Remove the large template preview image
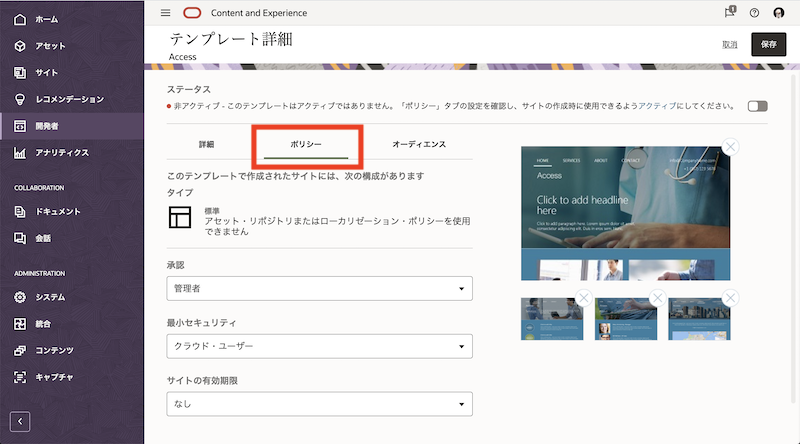Image resolution: width=800 pixels, height=444 pixels. 730,148
